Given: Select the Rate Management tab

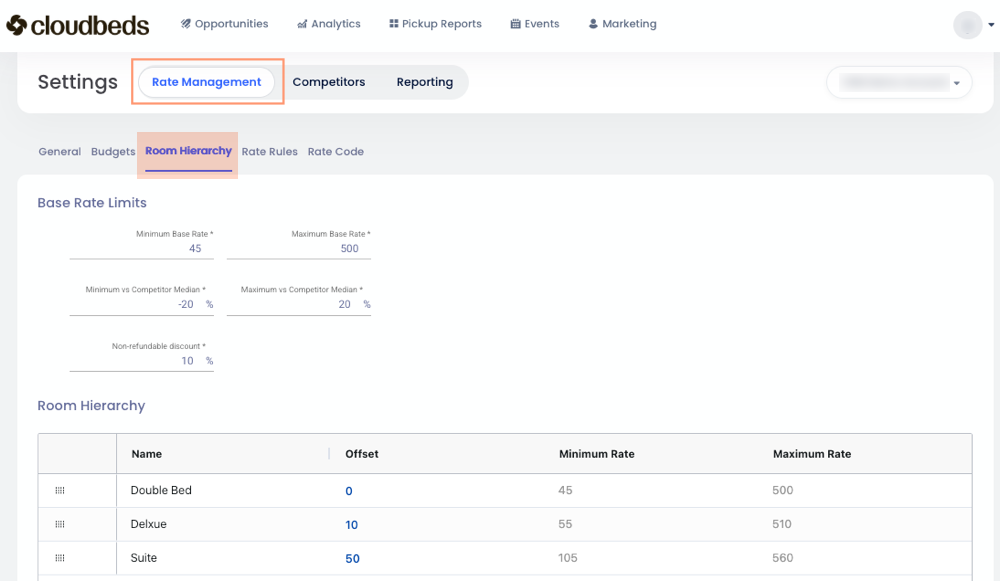Looking at the screenshot, I should tap(207, 82).
